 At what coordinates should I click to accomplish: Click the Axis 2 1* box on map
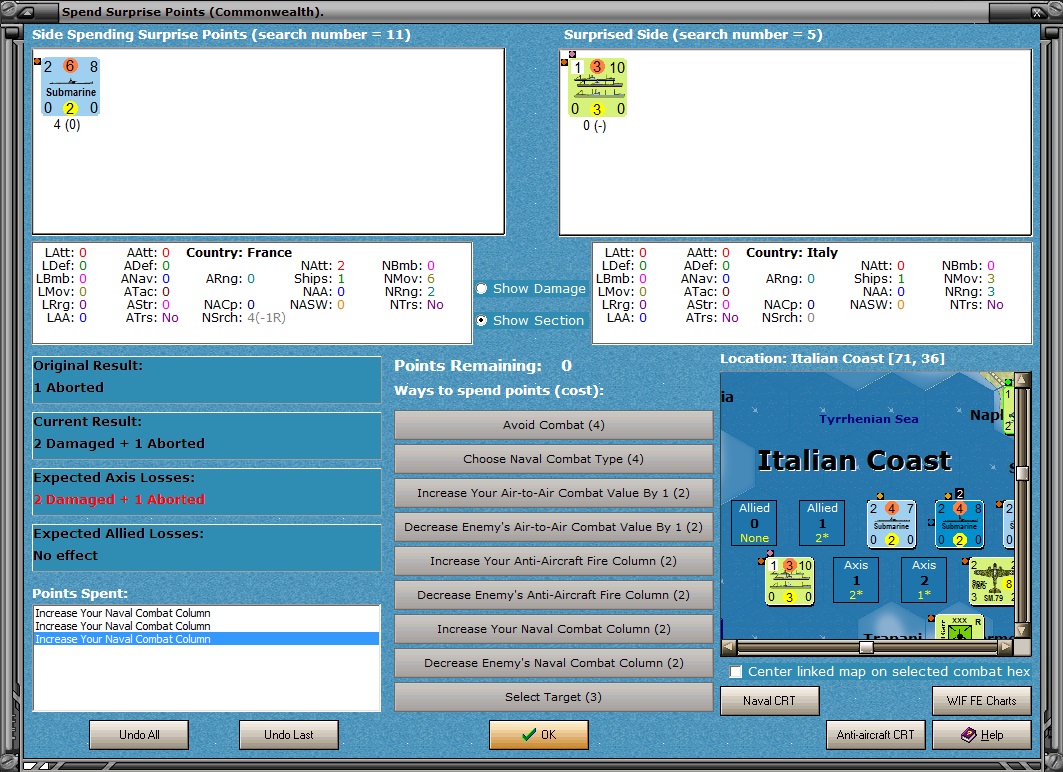pos(923,580)
